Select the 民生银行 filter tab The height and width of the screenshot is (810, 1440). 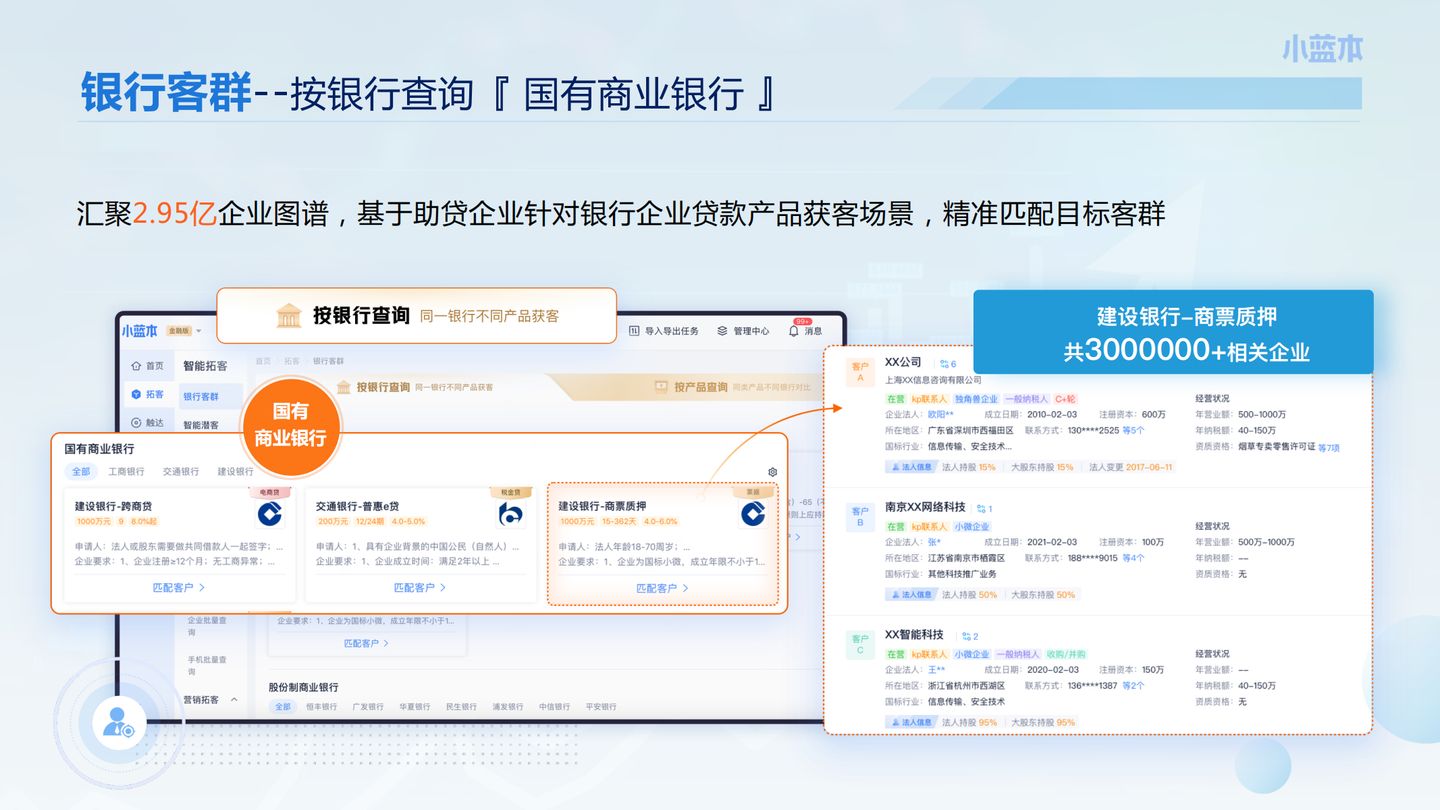click(x=462, y=707)
